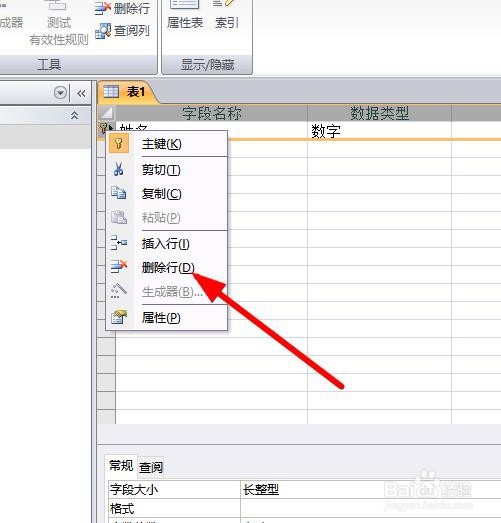The image size is (501, 523).
Task: Click the Properties icon in context menu
Action: tap(119, 317)
